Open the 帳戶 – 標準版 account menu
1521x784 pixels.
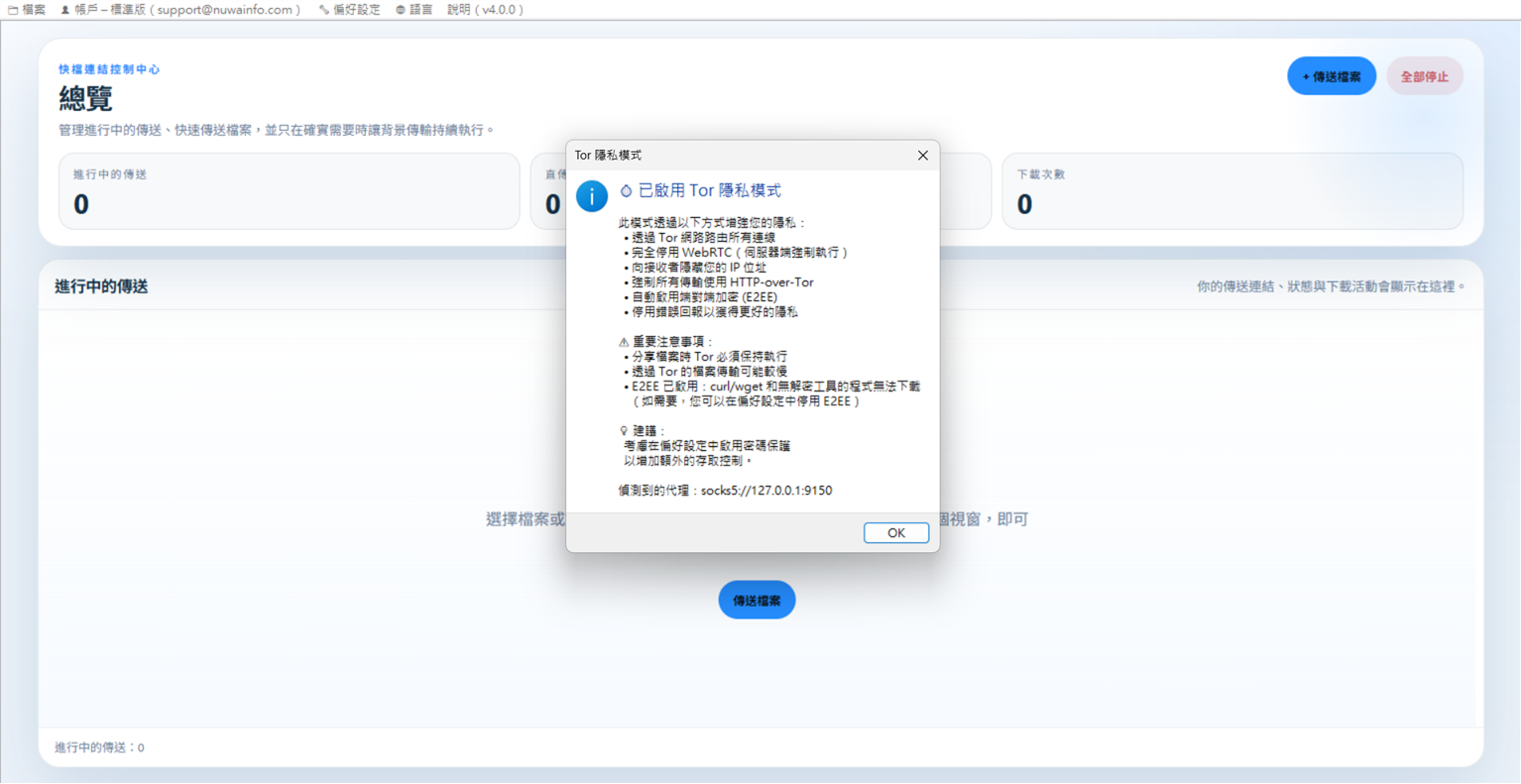click(180, 10)
